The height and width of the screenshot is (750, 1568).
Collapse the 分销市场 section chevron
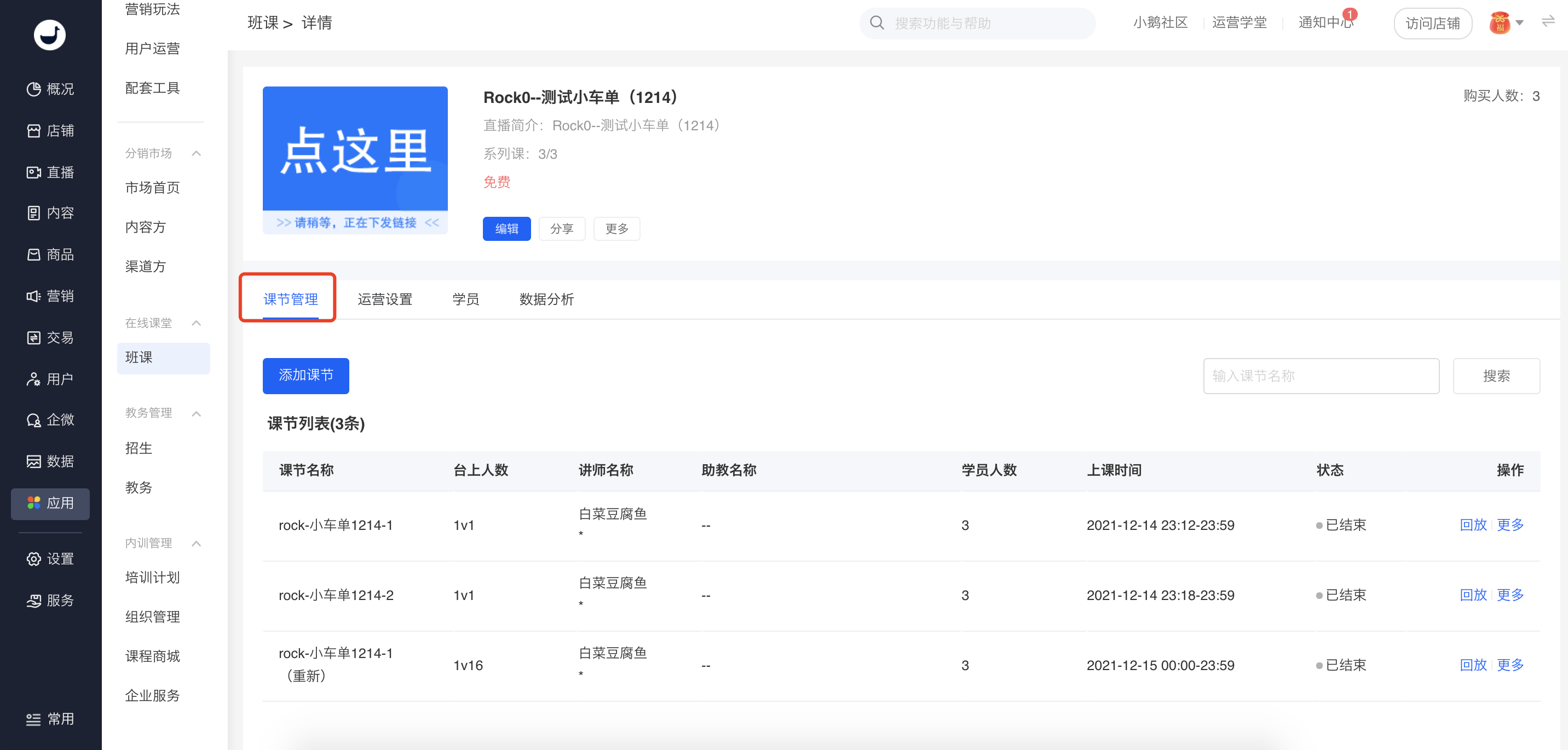coord(196,153)
